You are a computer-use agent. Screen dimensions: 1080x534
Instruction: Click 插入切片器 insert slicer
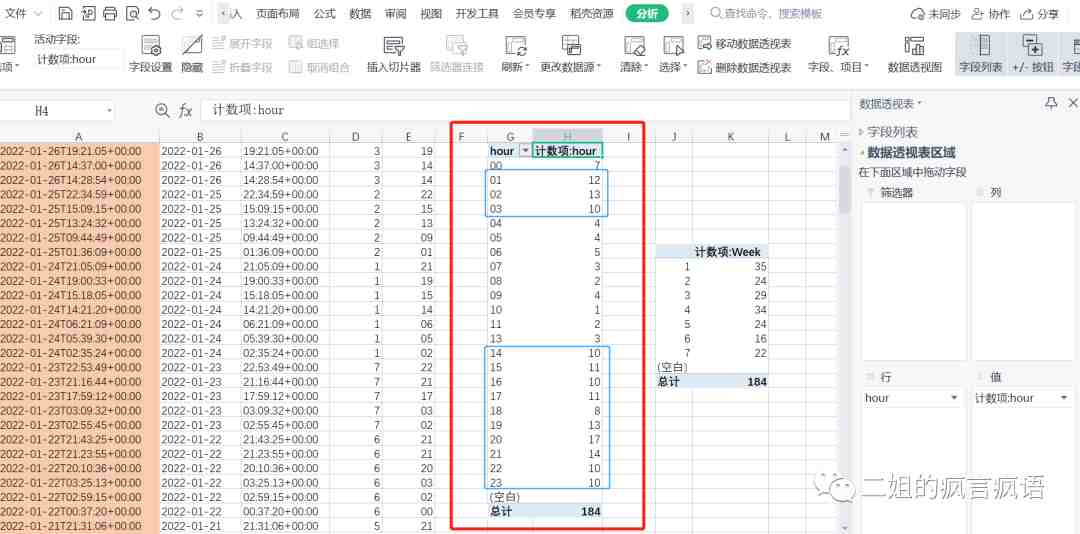coord(393,54)
